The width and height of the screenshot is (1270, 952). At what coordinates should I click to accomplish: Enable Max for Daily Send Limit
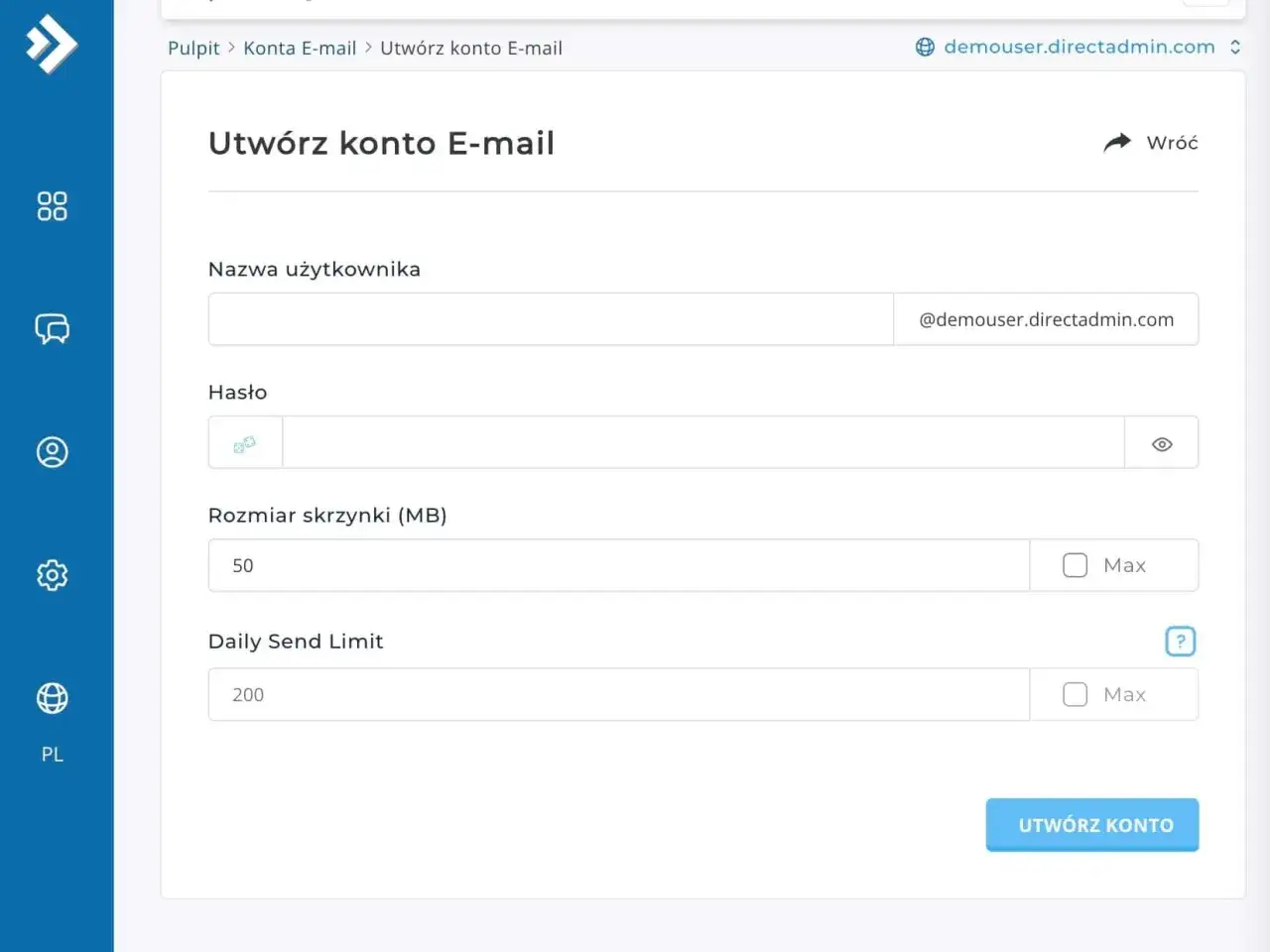point(1075,694)
